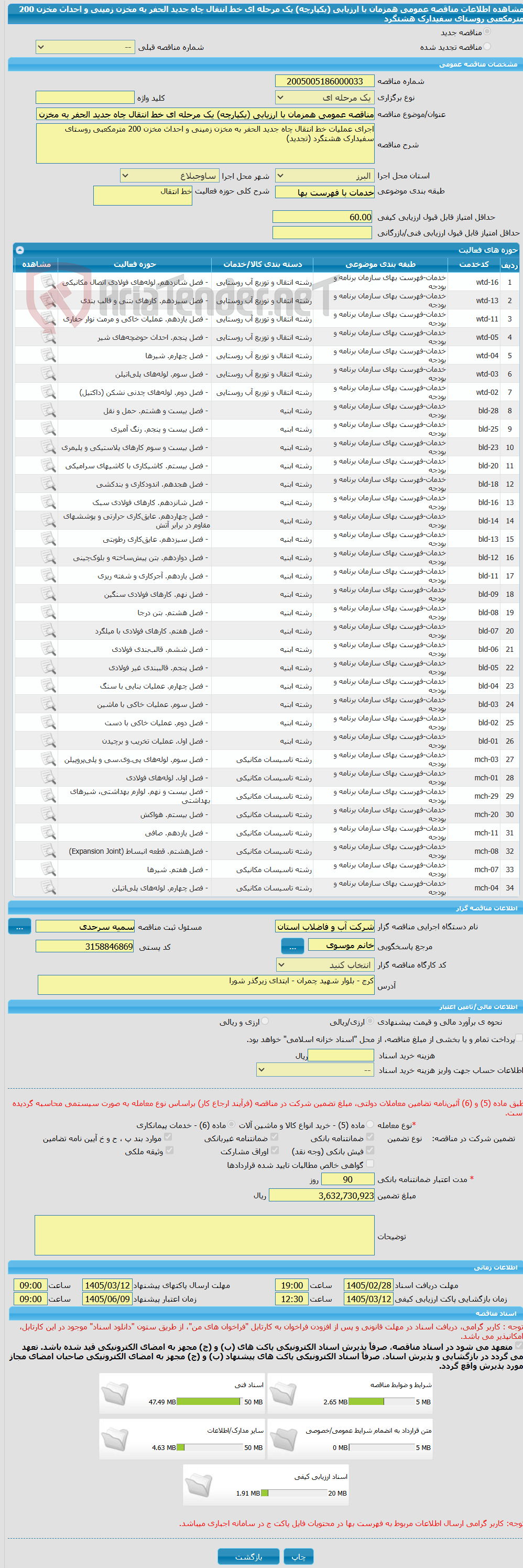Click the مشاهده column header
The width and height of the screenshot is (523, 1568).
[37, 264]
